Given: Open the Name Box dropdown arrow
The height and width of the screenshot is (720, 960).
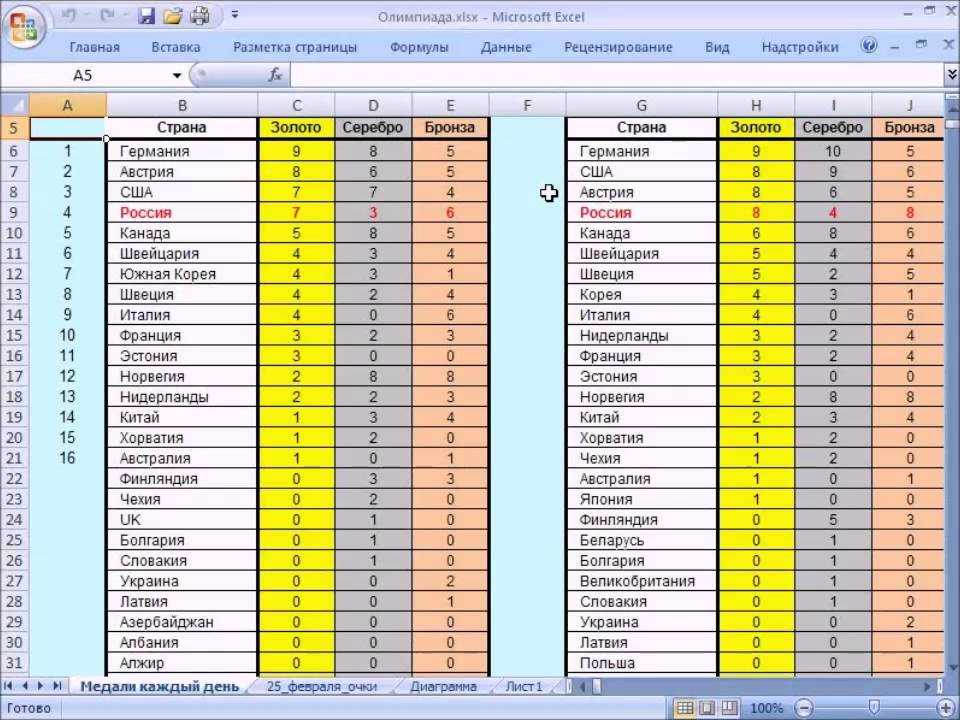Looking at the screenshot, I should tap(177, 75).
